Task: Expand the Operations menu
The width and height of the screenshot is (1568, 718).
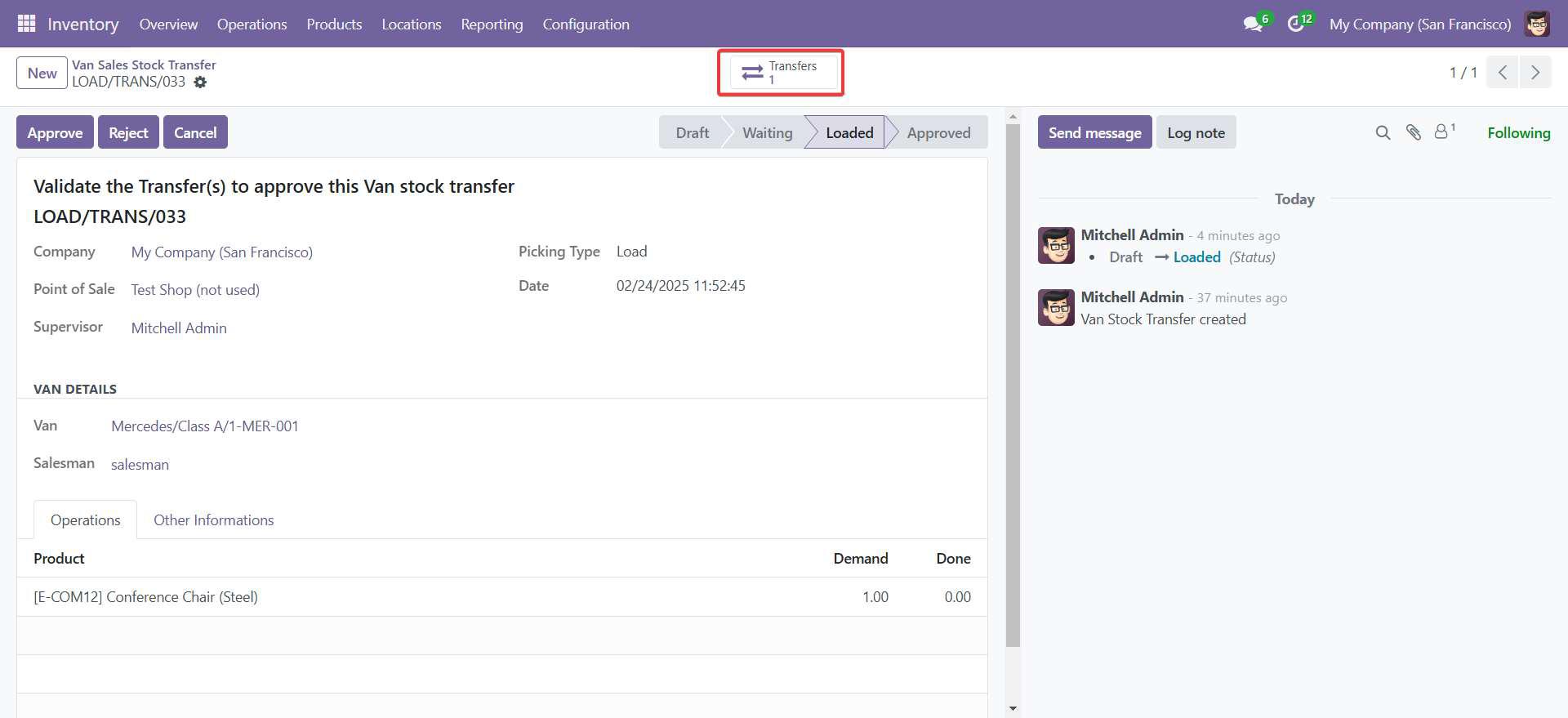Action: click(252, 24)
